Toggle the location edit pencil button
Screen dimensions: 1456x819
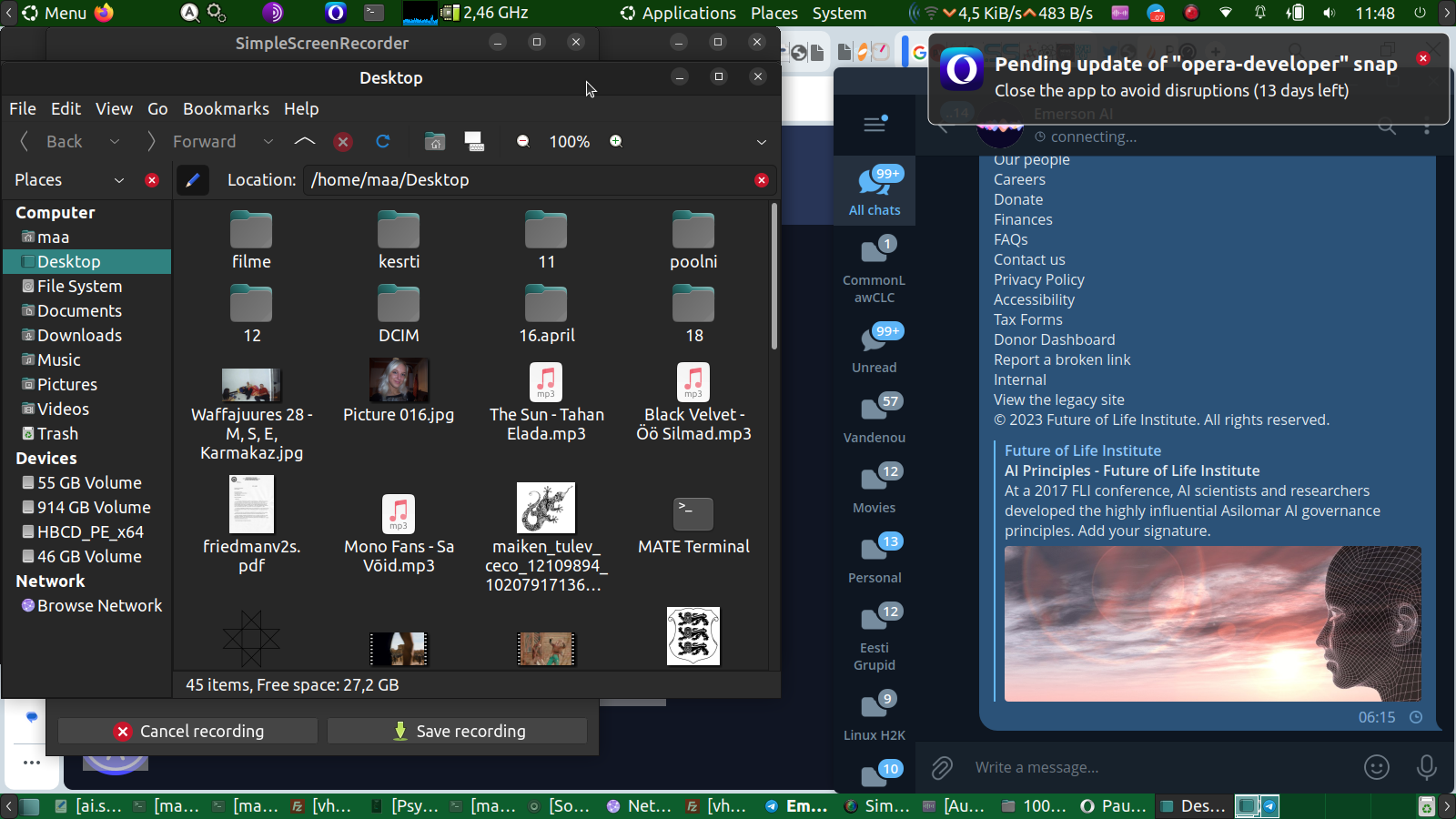192,180
